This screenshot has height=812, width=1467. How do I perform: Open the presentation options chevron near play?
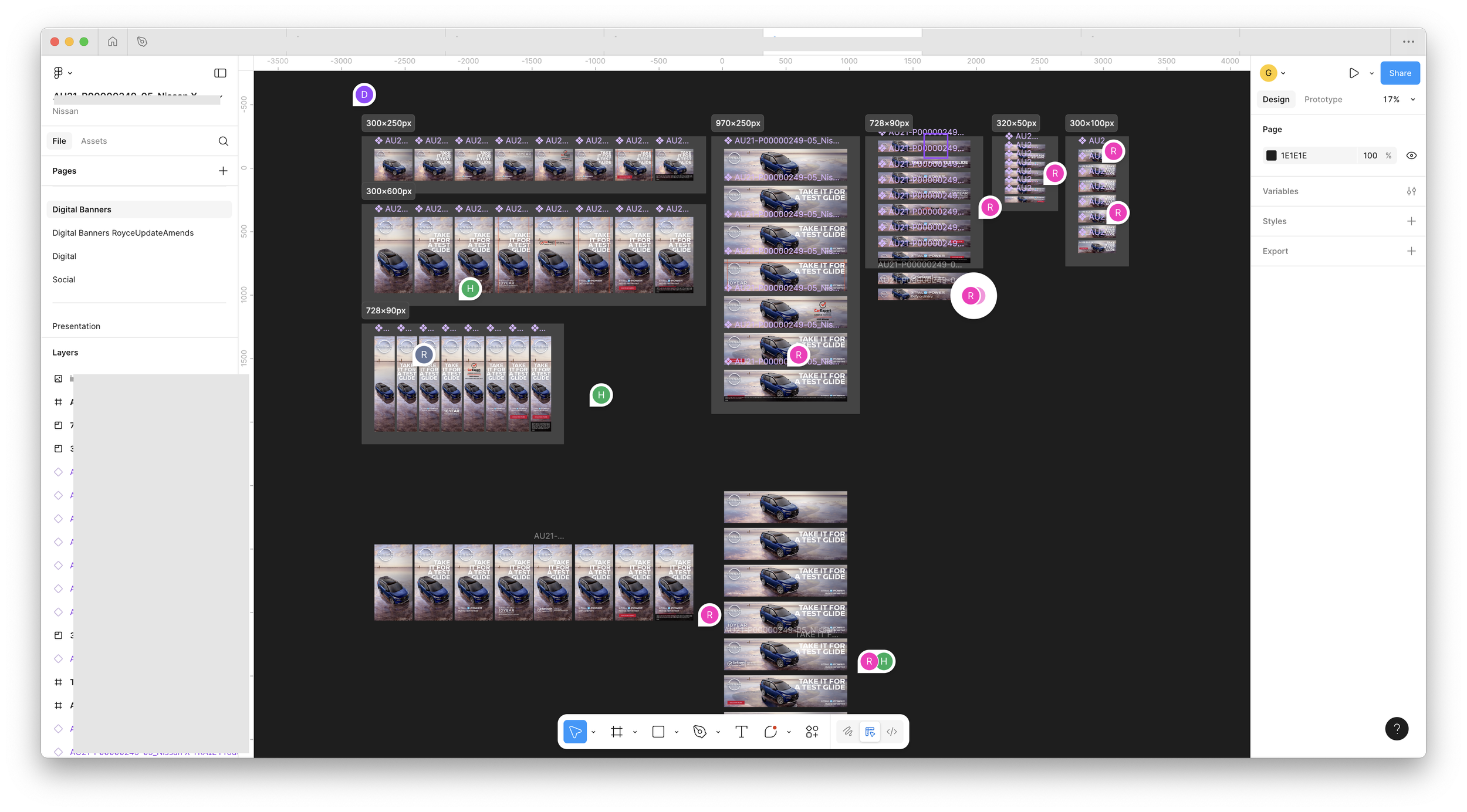1371,73
